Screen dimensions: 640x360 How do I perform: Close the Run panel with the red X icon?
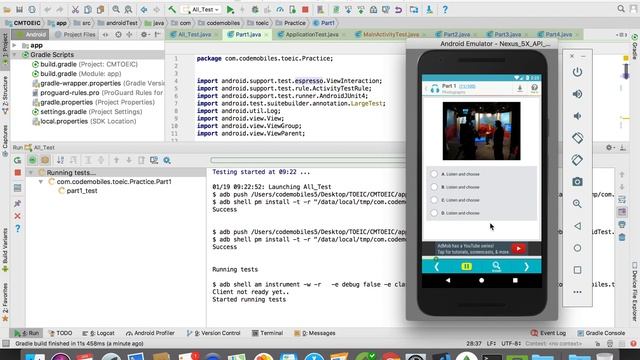(x=18, y=216)
